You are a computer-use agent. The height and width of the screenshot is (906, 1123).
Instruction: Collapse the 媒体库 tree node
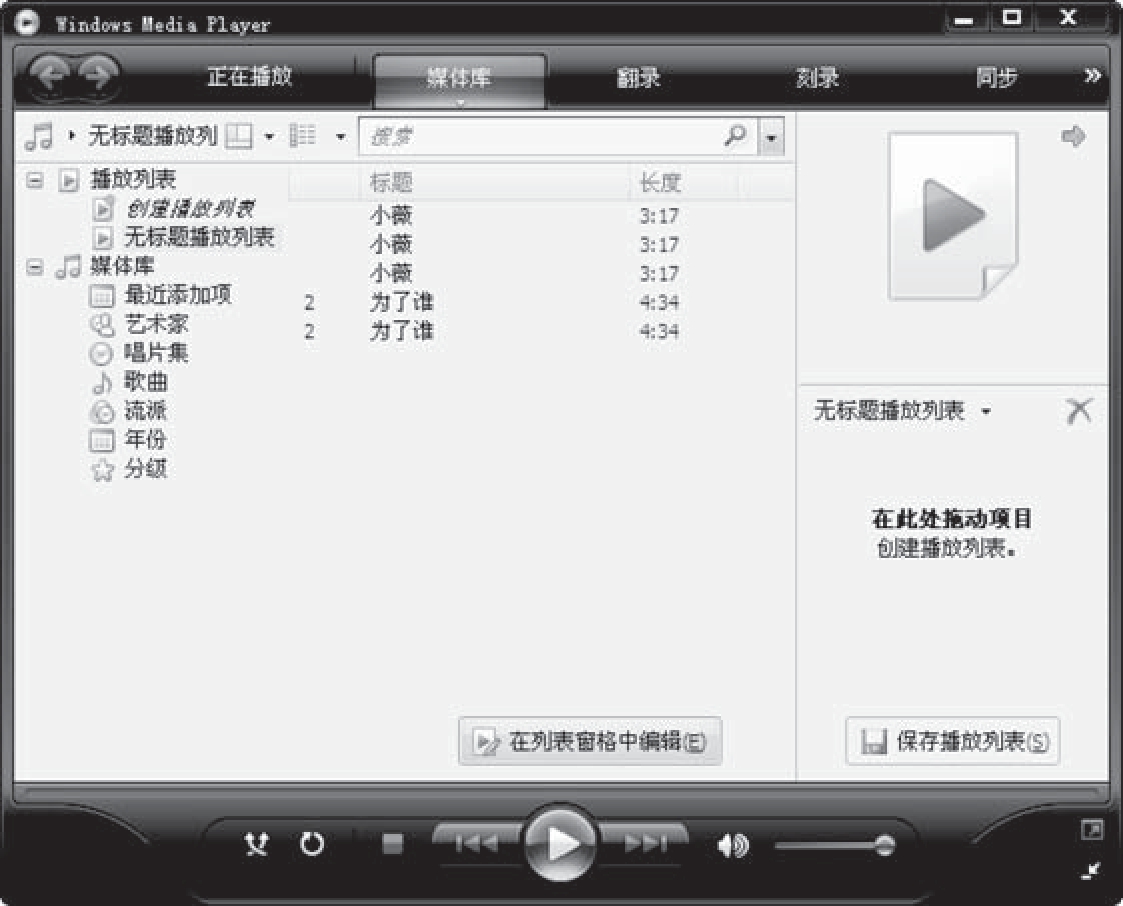tap(34, 267)
